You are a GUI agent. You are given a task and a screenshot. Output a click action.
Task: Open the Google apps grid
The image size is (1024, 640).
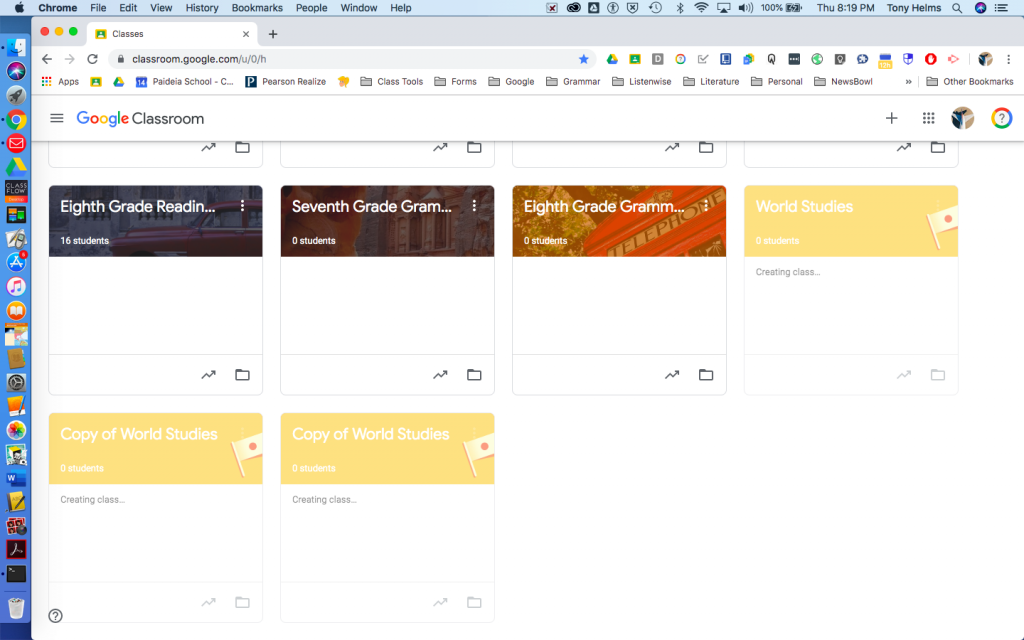[928, 118]
